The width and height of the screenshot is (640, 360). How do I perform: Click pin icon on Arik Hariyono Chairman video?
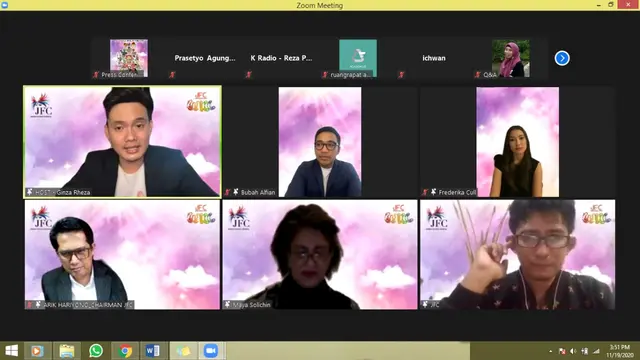tap(38, 304)
